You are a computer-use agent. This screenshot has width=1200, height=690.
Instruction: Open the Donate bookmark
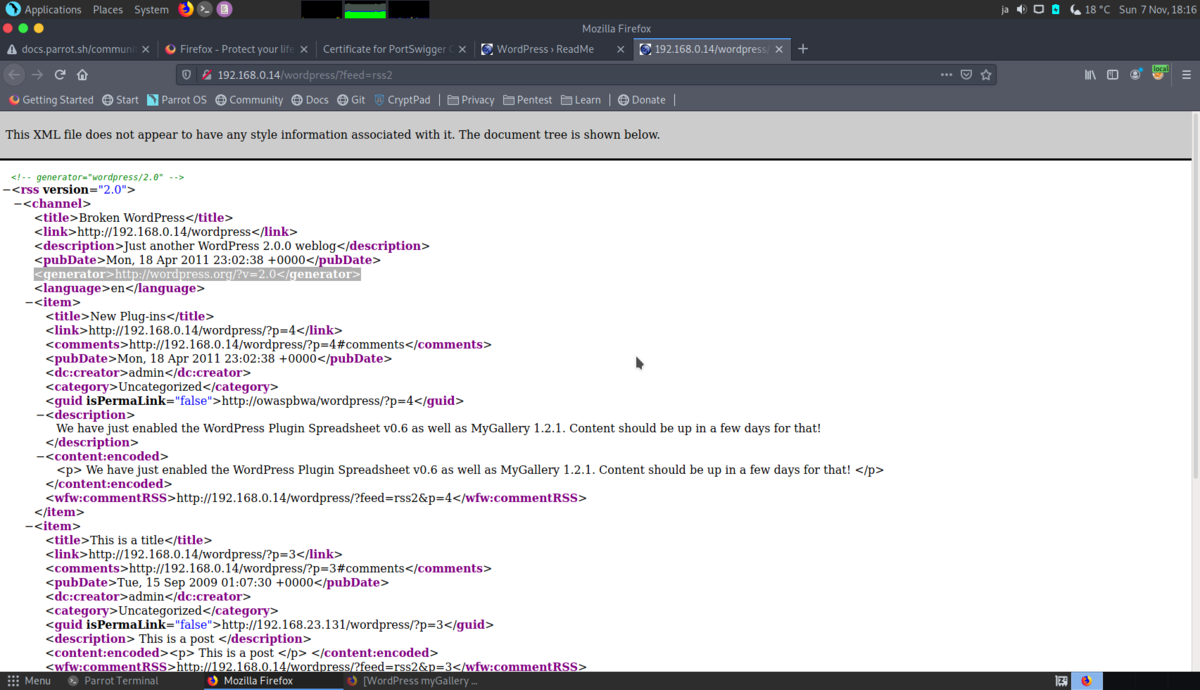(x=641, y=100)
